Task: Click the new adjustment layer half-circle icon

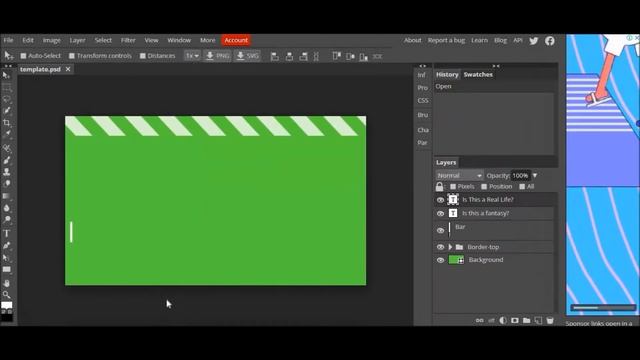Action: tap(503, 320)
